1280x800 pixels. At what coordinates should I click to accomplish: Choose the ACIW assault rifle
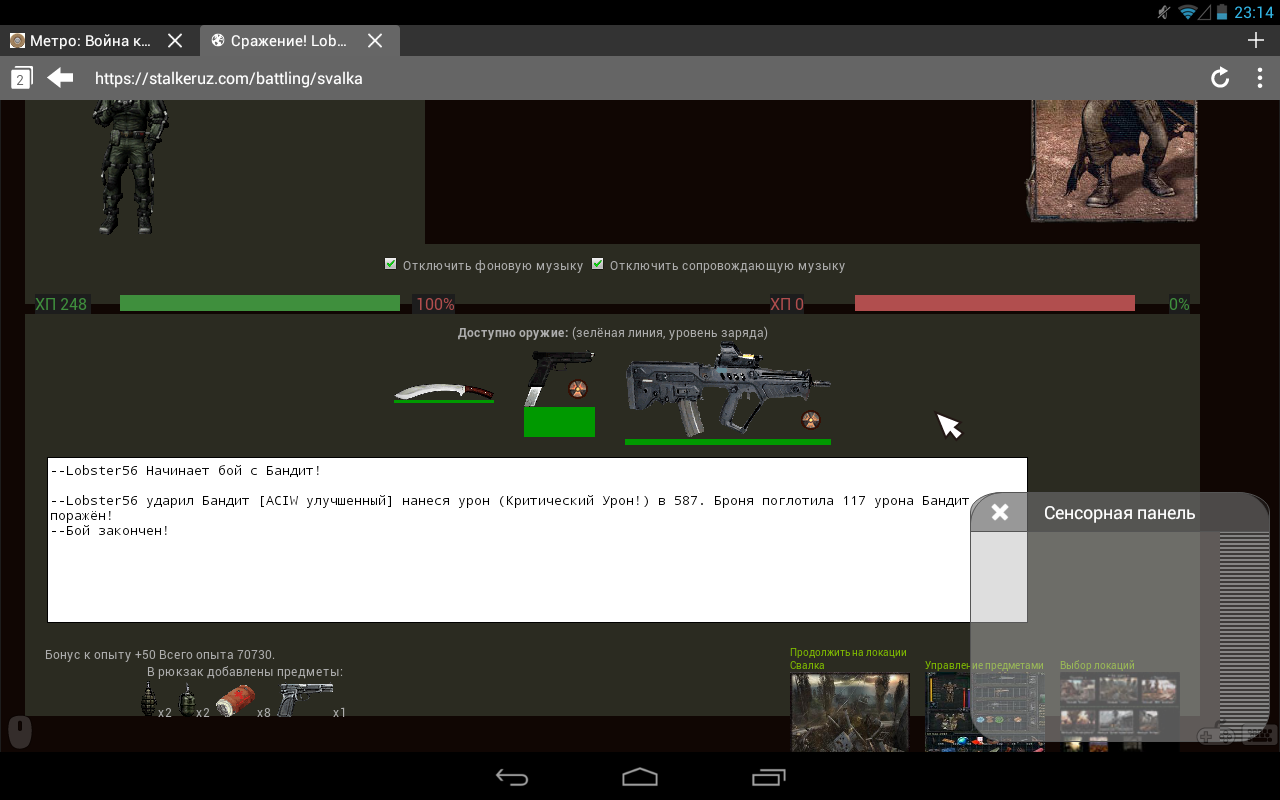pyautogui.click(x=720, y=390)
